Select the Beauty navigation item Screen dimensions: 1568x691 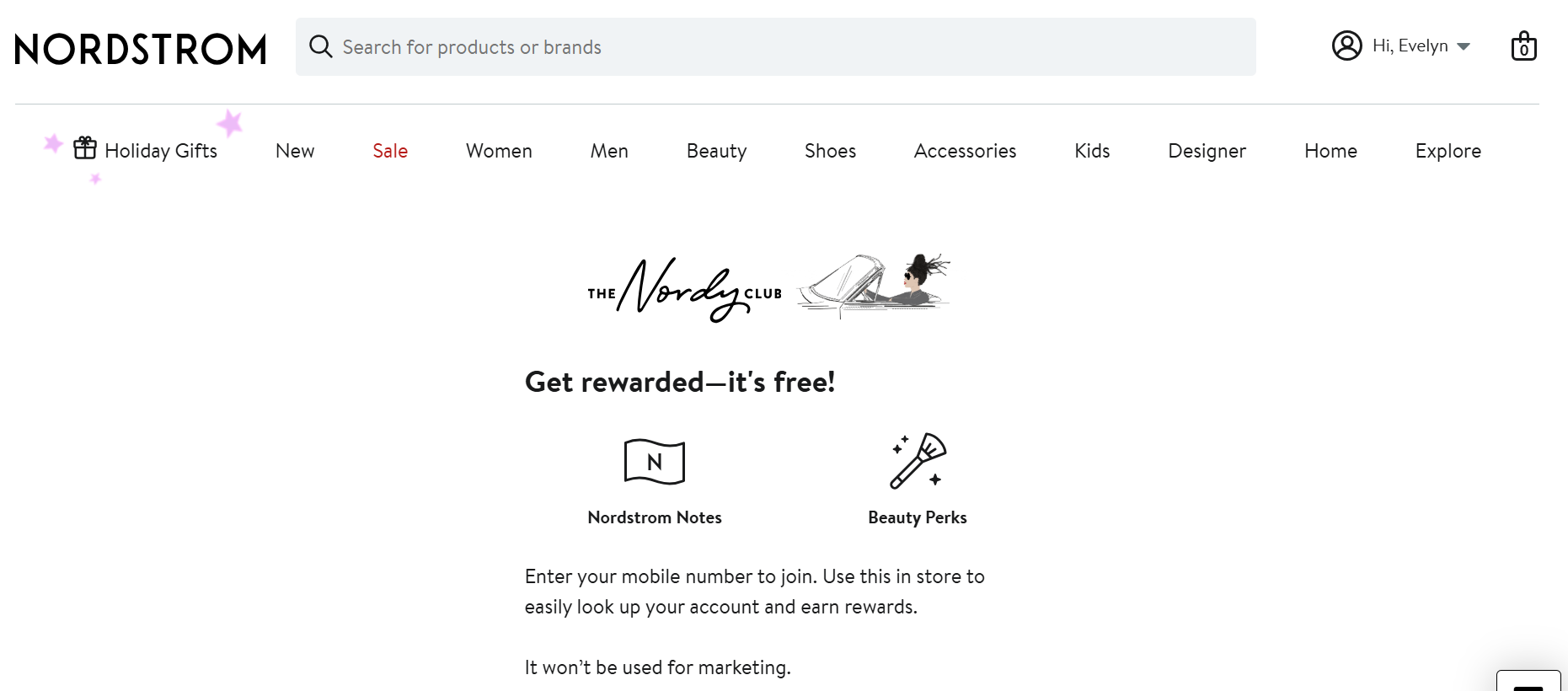click(716, 151)
